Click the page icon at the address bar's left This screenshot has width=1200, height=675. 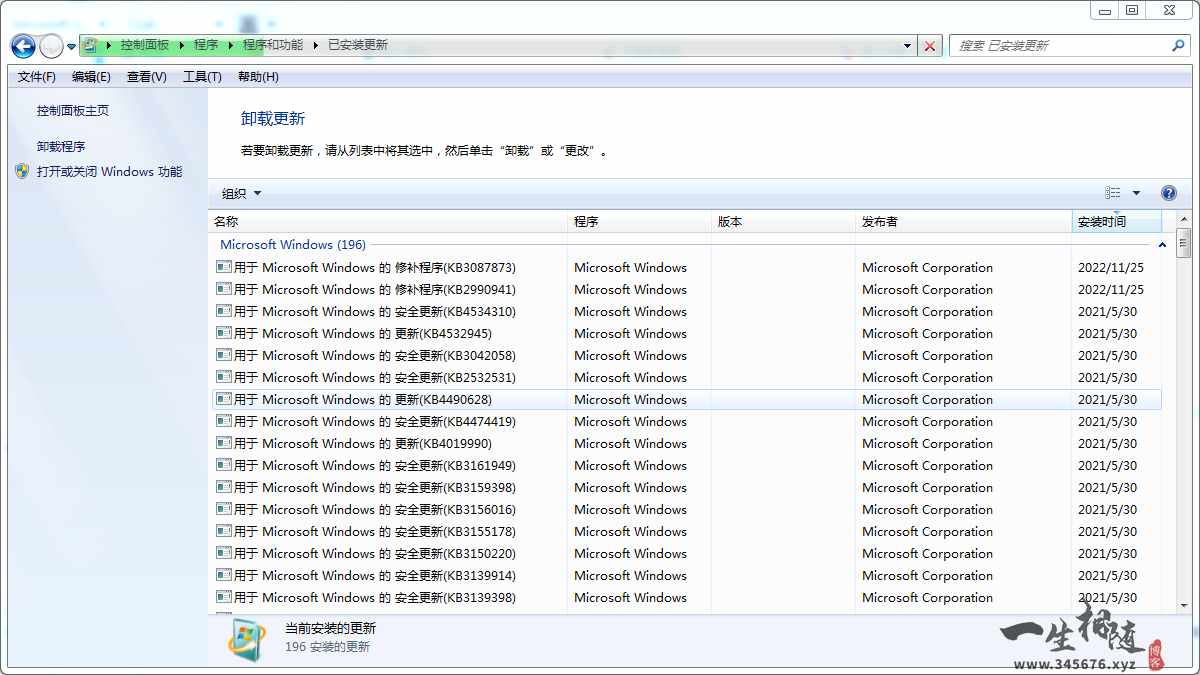coord(88,45)
